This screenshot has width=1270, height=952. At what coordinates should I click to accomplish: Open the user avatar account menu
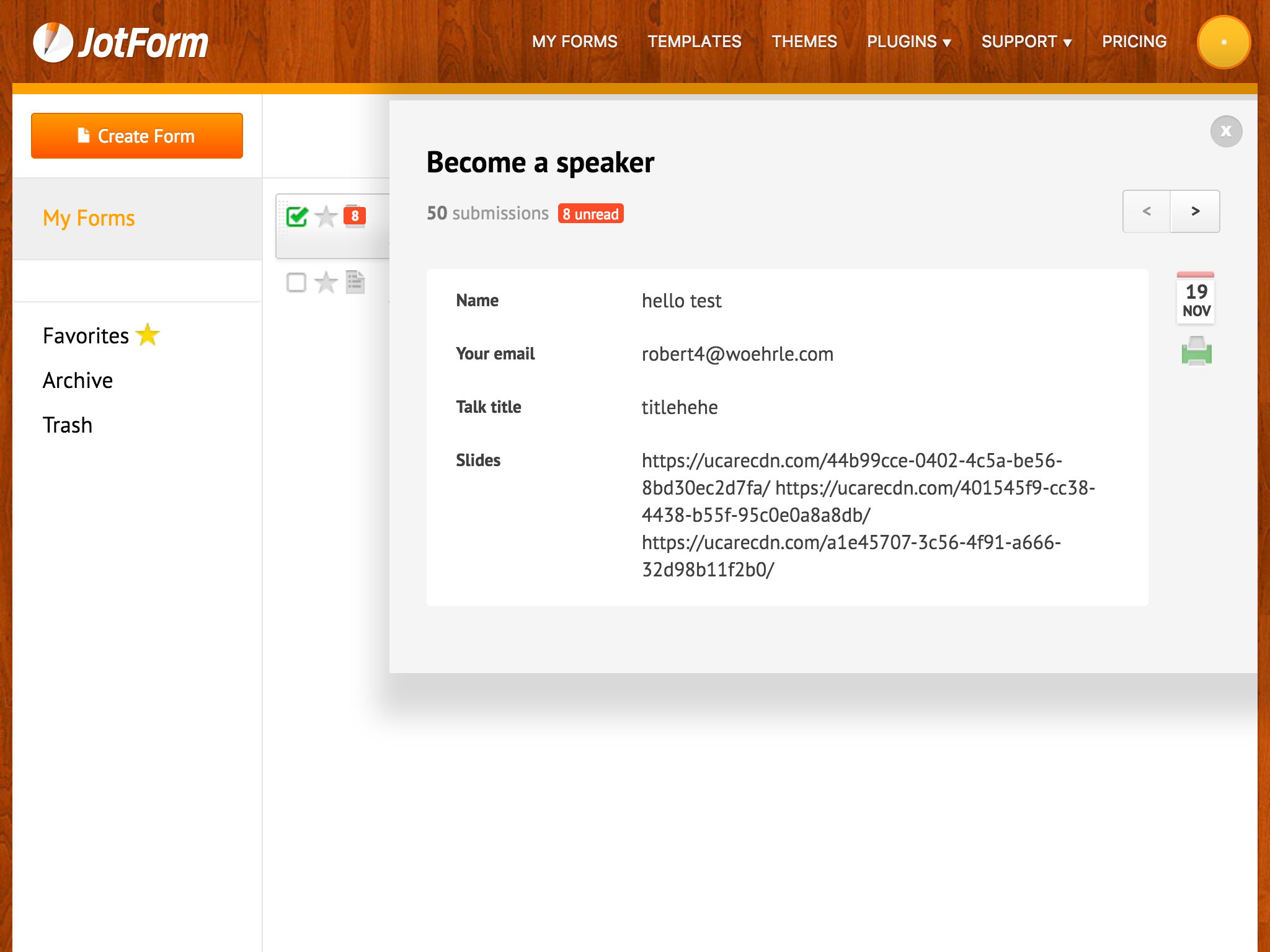[1223, 42]
